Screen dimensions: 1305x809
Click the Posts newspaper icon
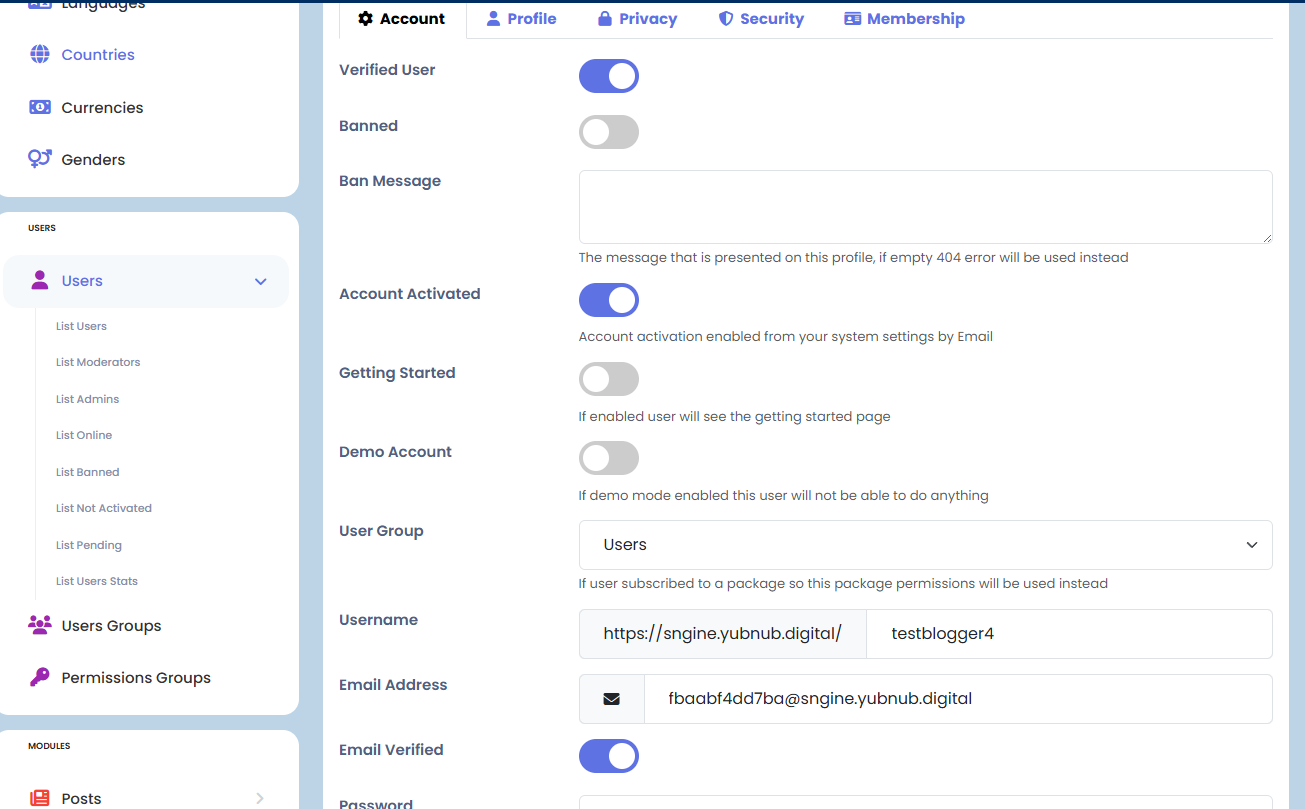(x=40, y=798)
